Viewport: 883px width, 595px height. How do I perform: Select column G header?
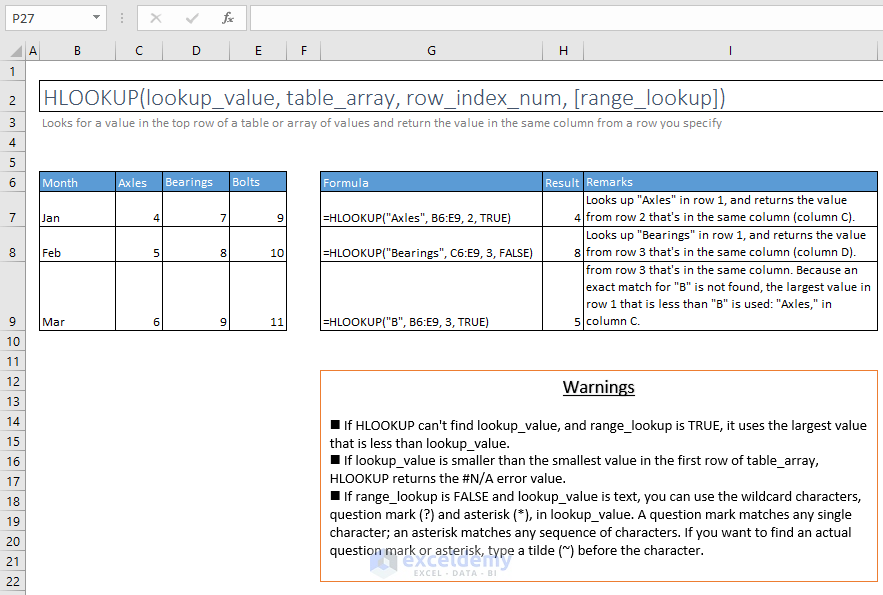click(431, 51)
